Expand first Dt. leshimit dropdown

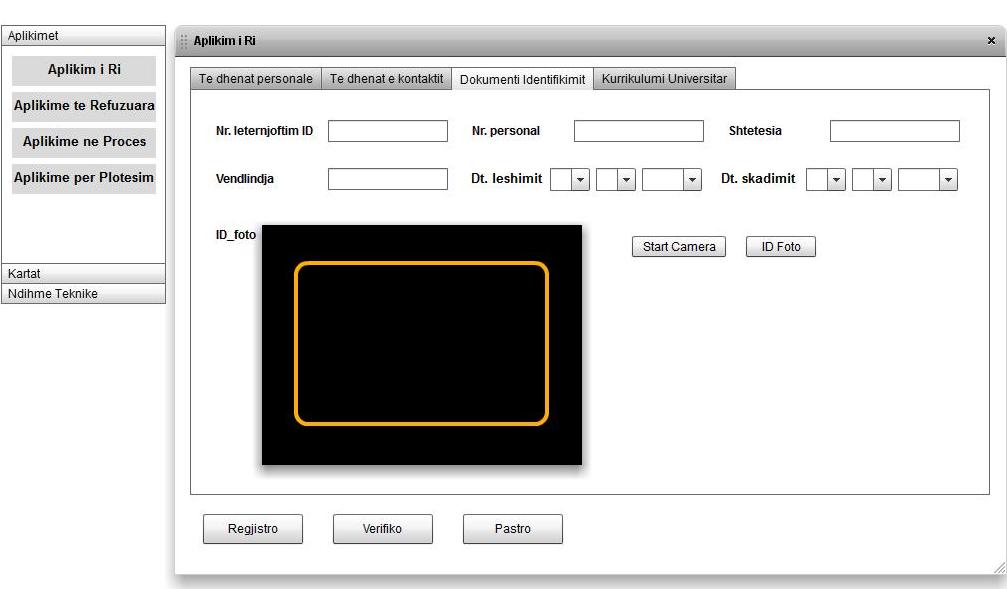point(580,180)
